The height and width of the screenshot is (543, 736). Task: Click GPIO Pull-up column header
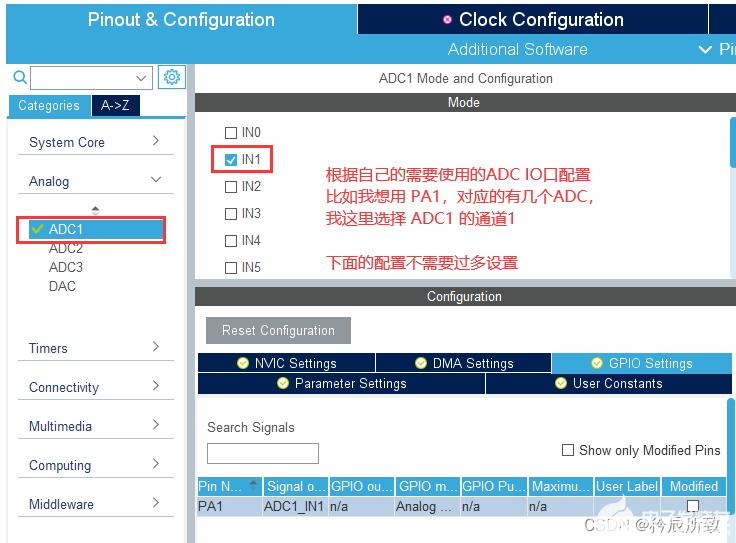coord(494,486)
